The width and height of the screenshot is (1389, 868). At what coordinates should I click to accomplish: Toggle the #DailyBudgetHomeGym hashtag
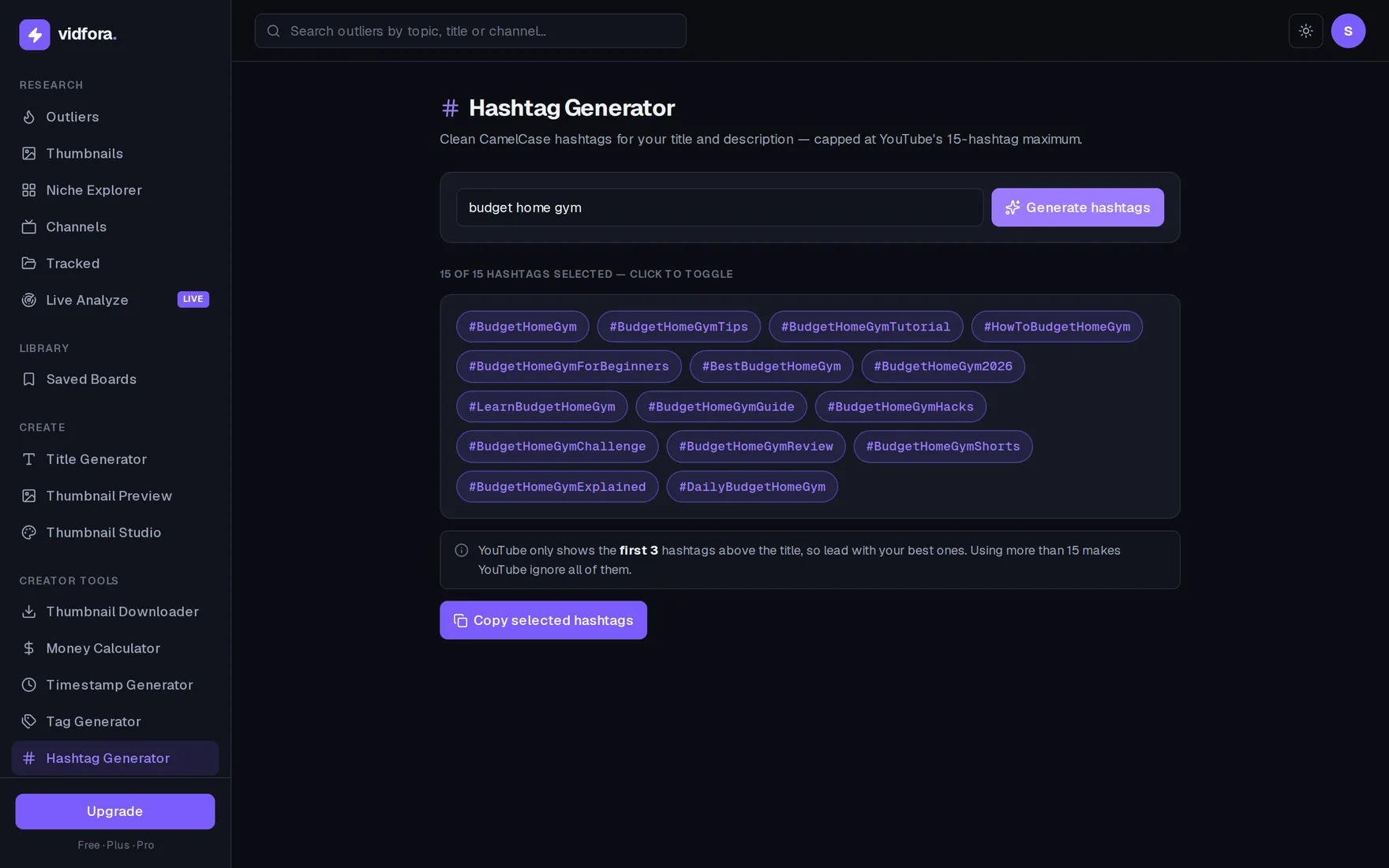click(x=752, y=487)
